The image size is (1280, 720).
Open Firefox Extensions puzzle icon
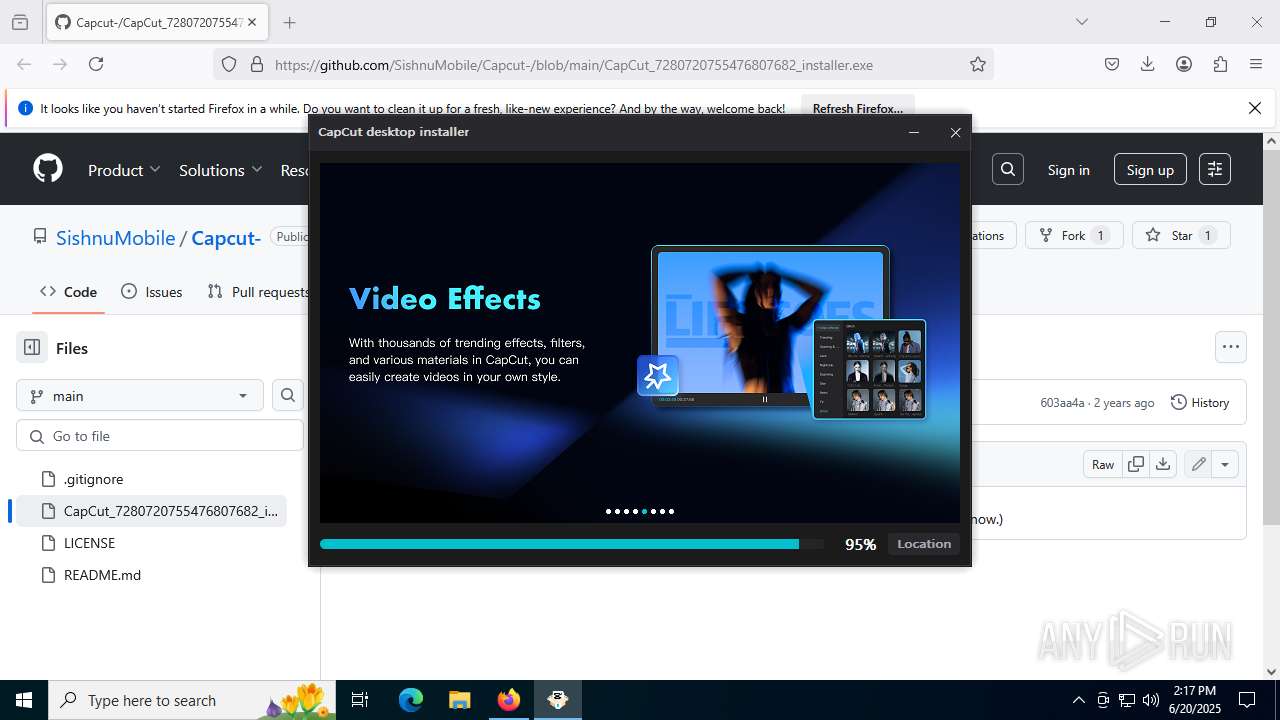tap(1220, 64)
